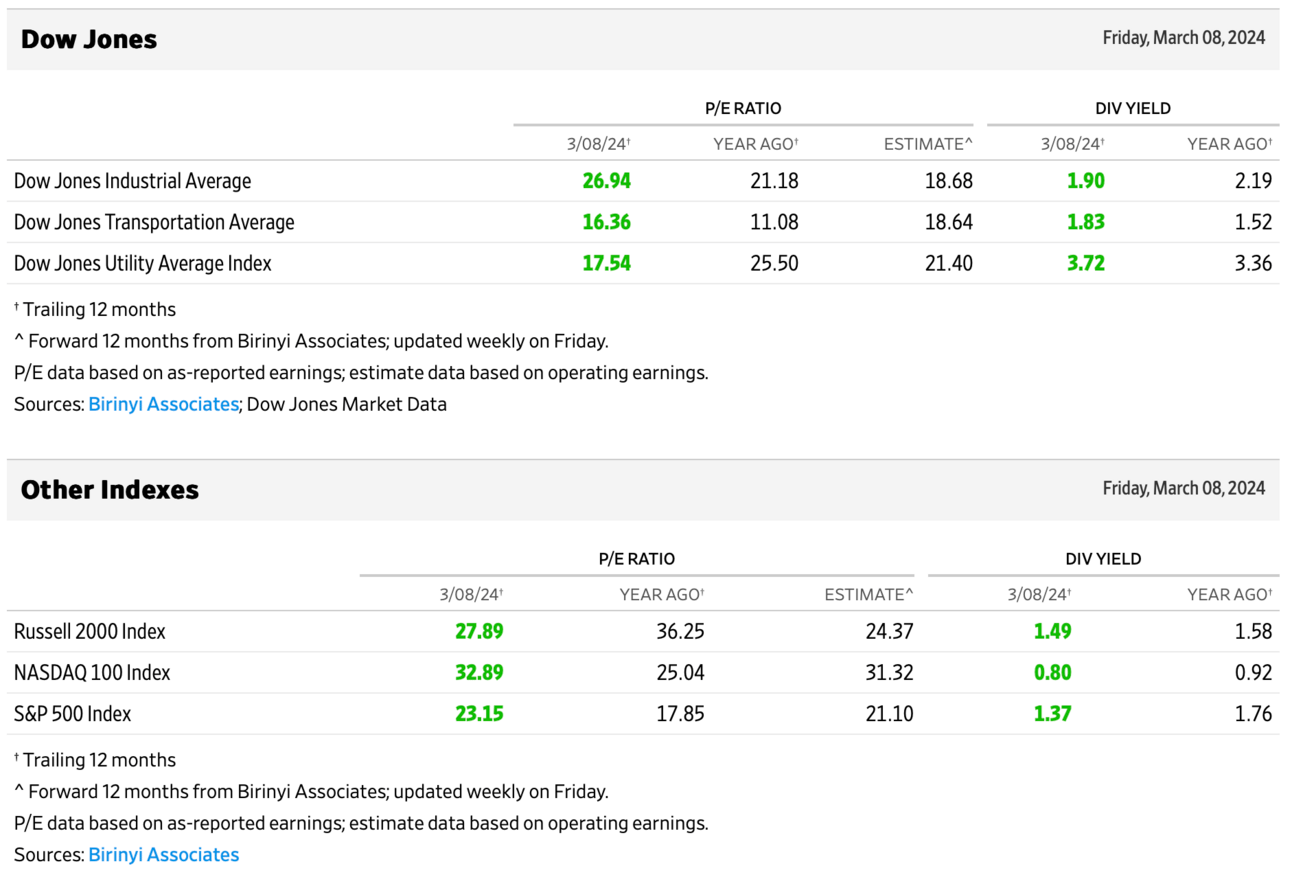Click the Dow Jones section heading

point(89,40)
